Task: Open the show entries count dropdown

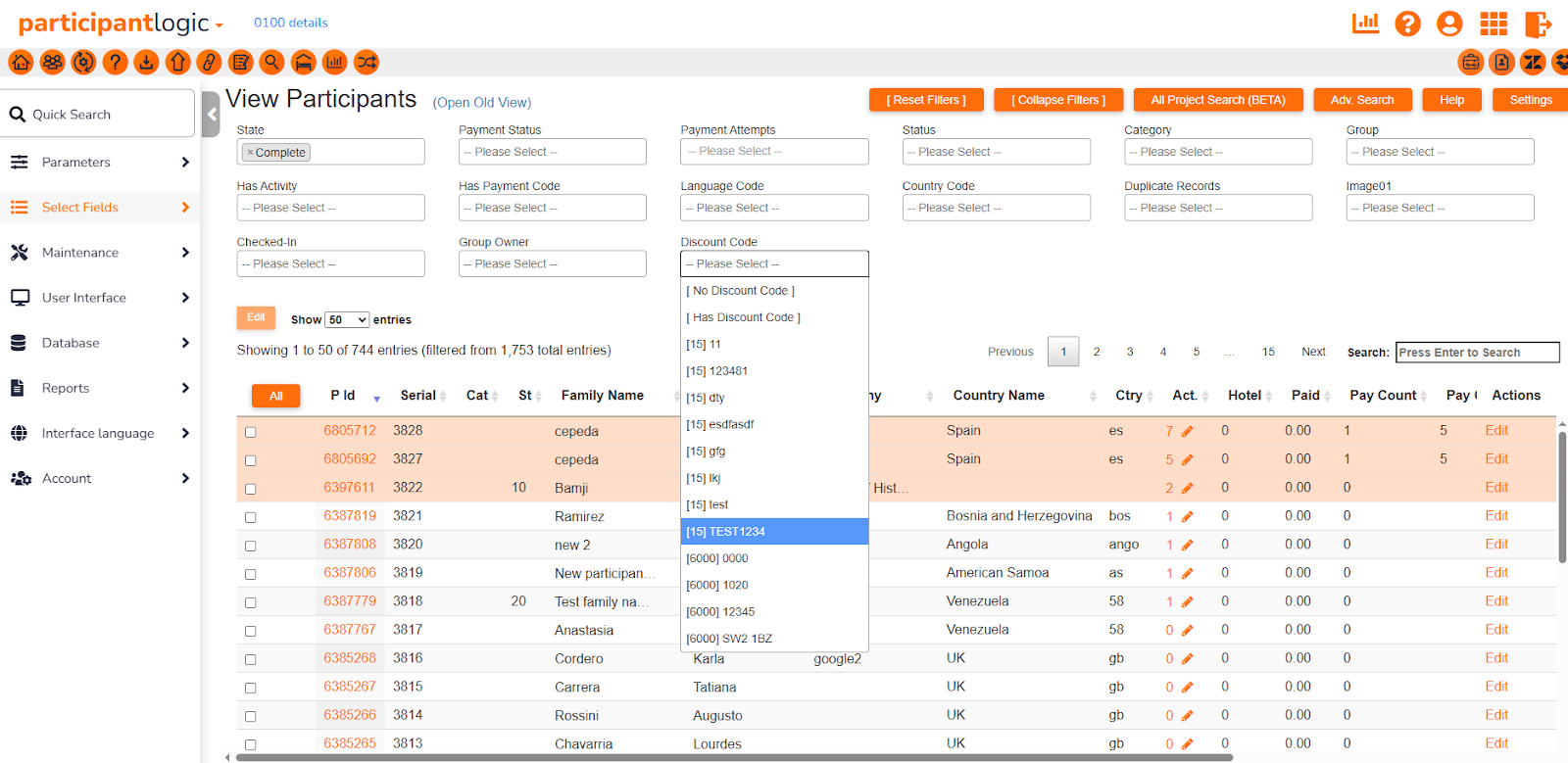Action: pyautogui.click(x=347, y=320)
